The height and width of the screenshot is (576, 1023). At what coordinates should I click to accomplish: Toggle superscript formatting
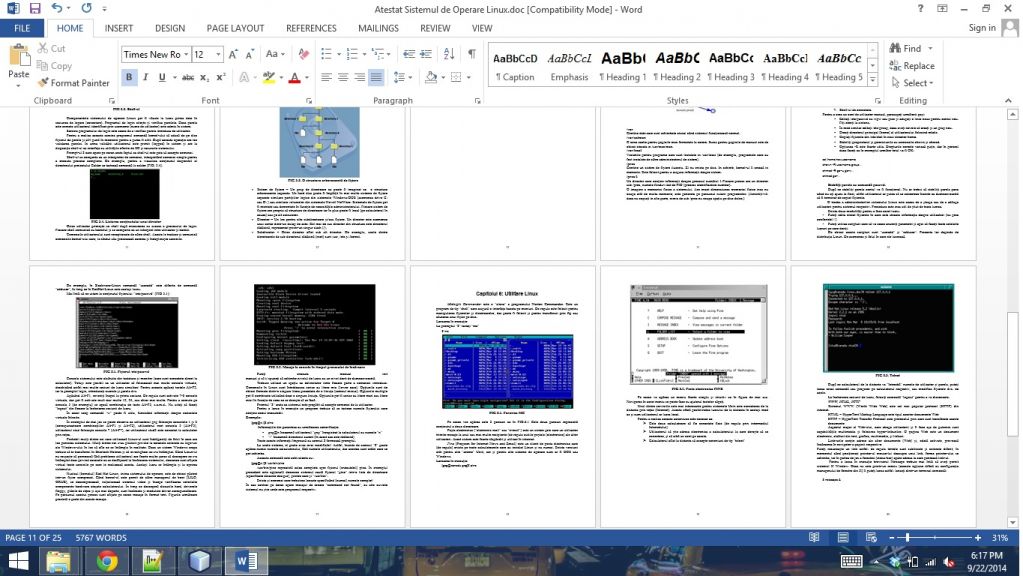tap(221, 77)
